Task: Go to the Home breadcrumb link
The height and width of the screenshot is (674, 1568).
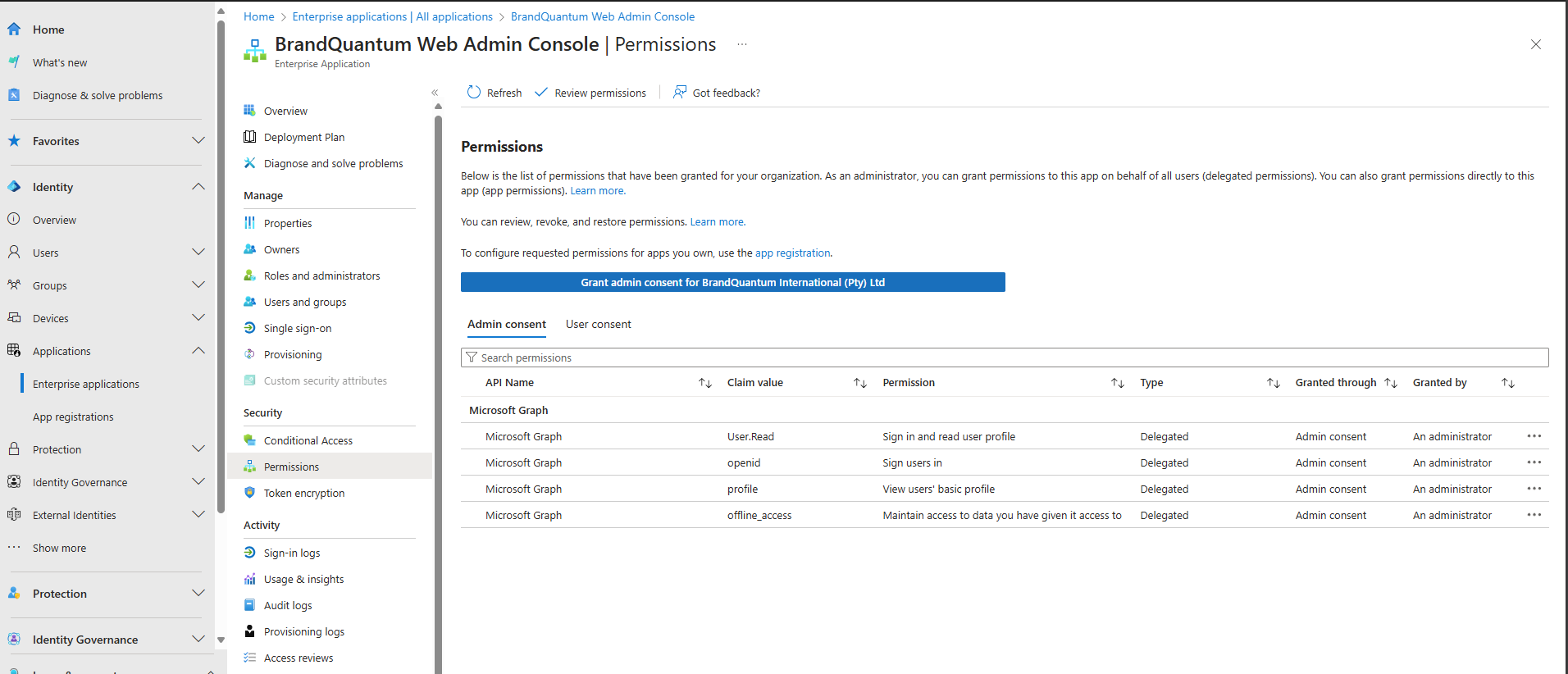Action: tap(259, 16)
